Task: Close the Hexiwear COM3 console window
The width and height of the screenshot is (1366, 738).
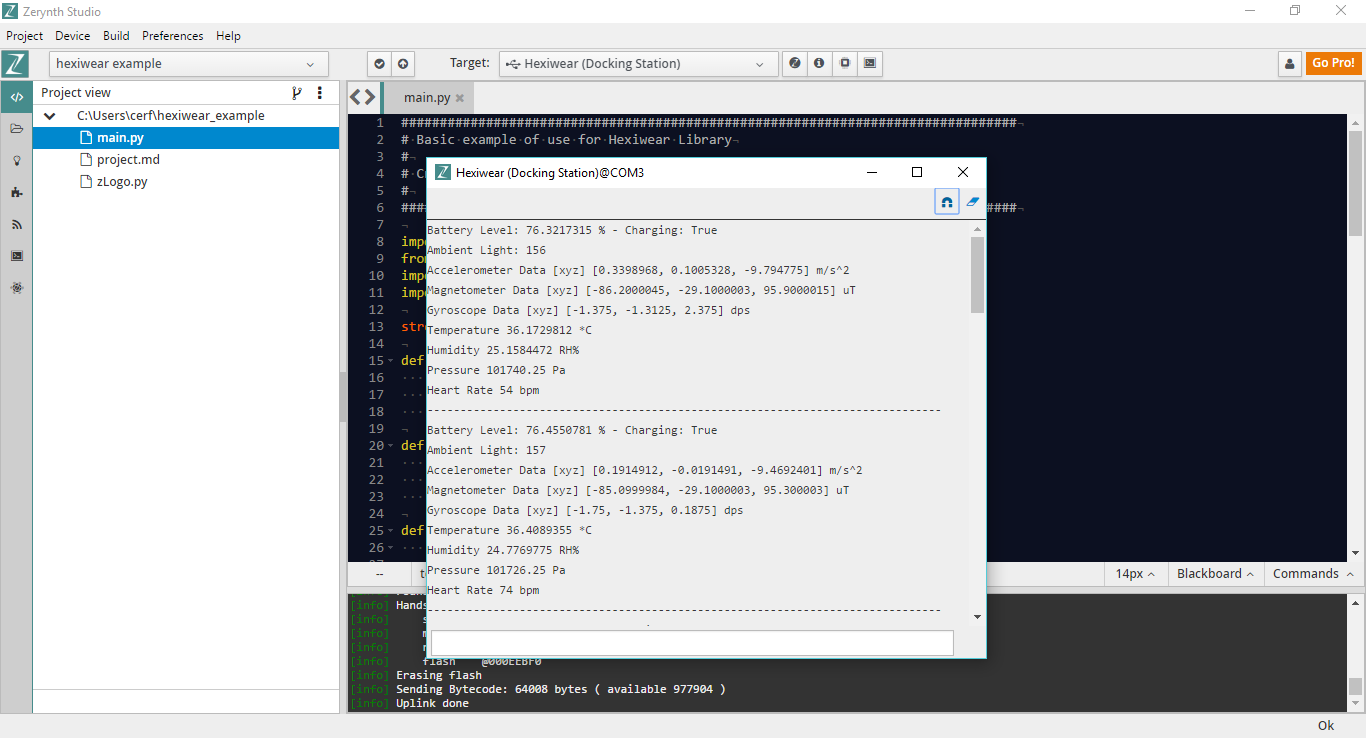Action: coord(963,172)
